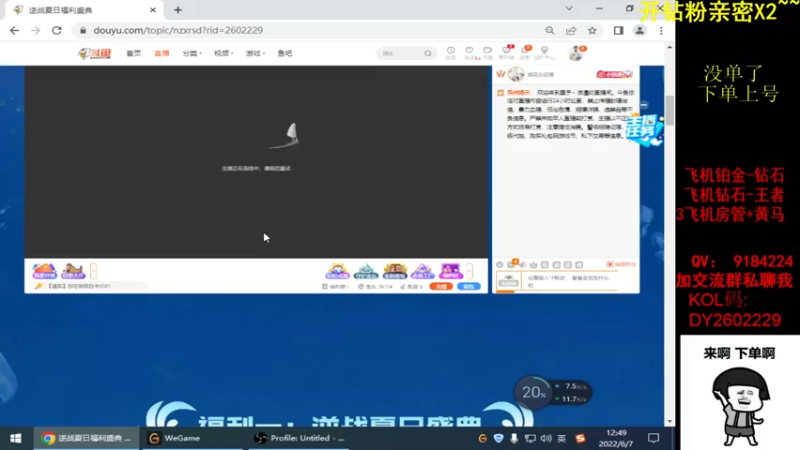The image size is (800, 450).
Task: Click the volume icon in system tray
Action: tap(546, 438)
